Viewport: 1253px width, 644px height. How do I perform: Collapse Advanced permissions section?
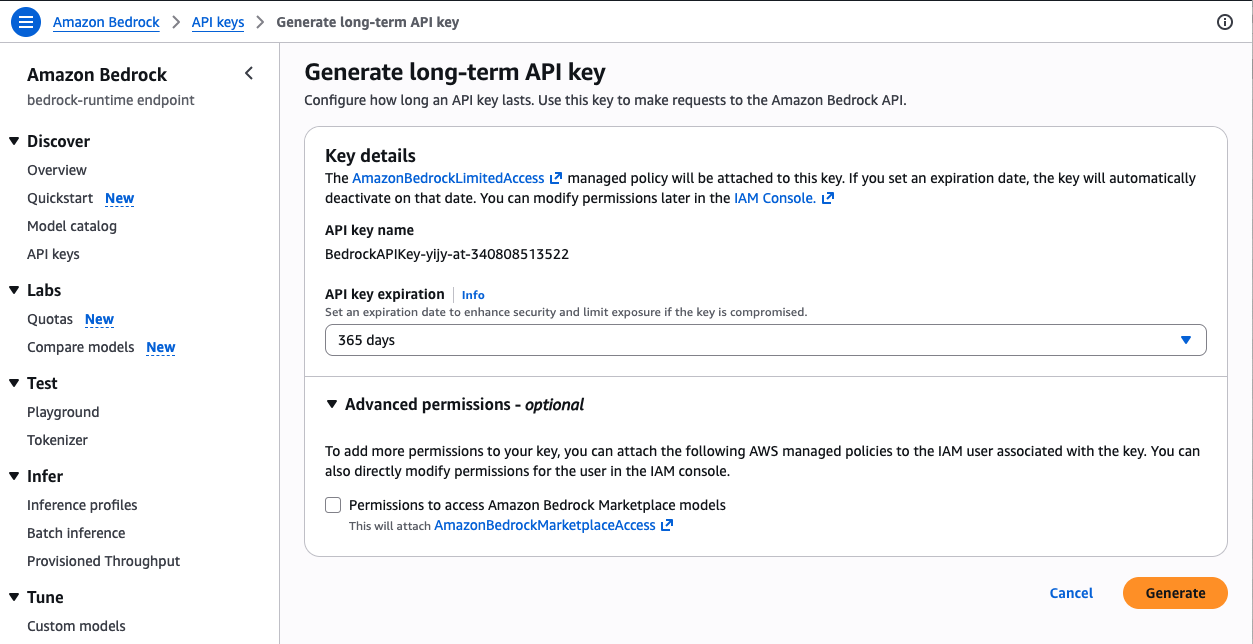pyautogui.click(x=332, y=404)
